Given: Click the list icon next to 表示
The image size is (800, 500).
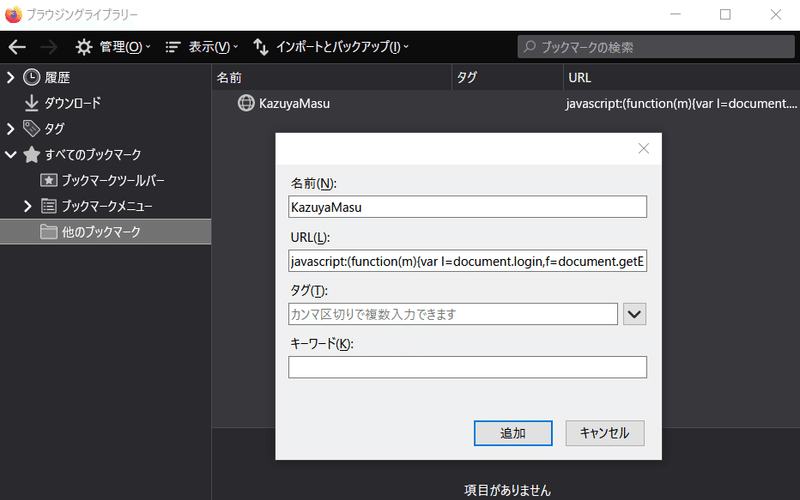Looking at the screenshot, I should click(x=173, y=47).
